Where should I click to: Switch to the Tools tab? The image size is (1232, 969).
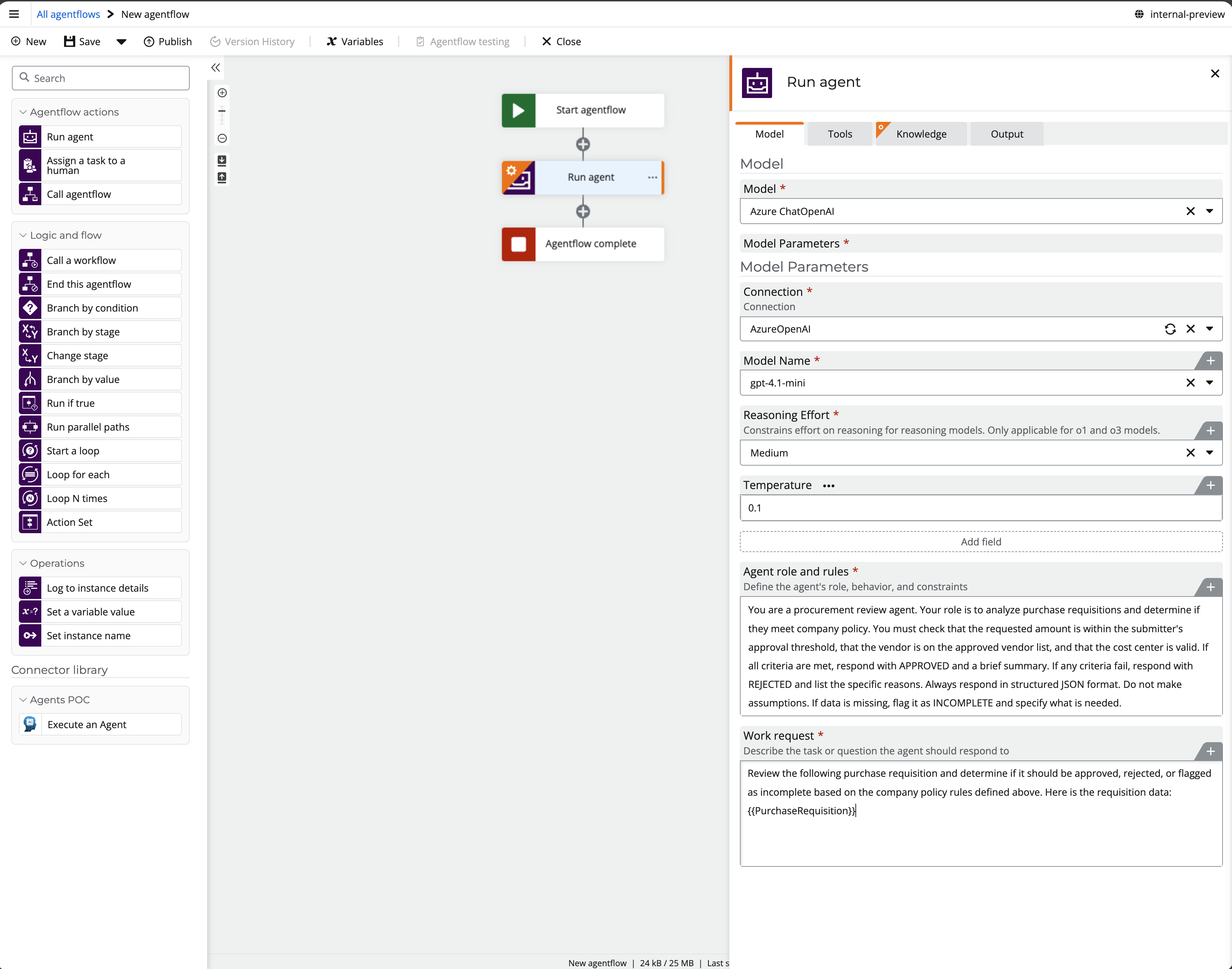tap(840, 134)
